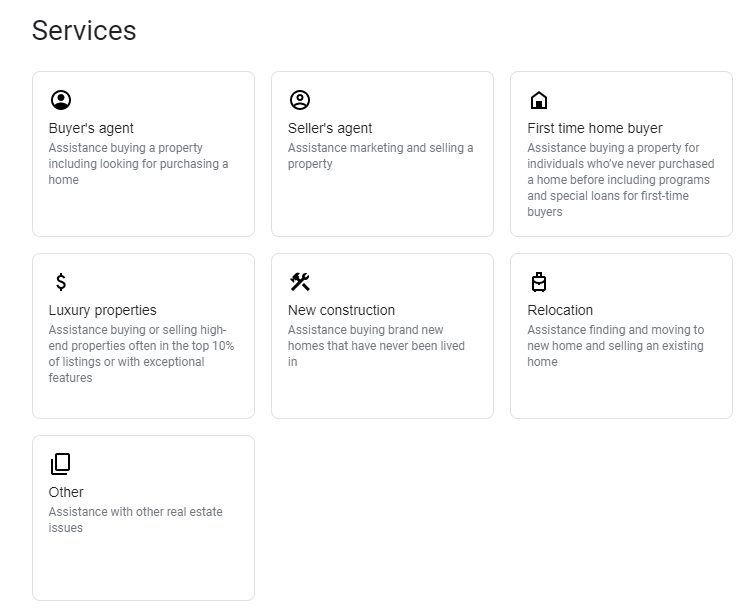The height and width of the screenshot is (615, 747).
Task: Click the Other stacked pages icon
Action: [x=61, y=464]
